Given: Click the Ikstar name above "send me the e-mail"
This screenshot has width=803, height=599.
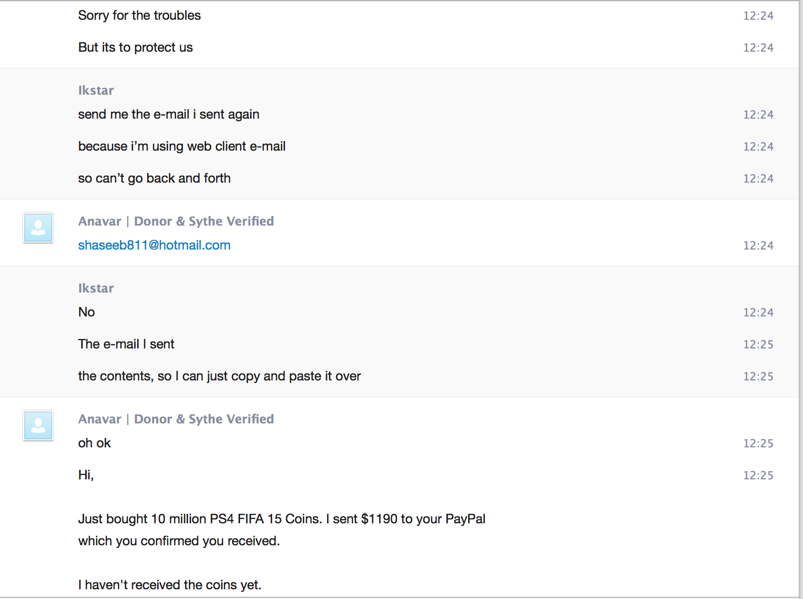Looking at the screenshot, I should (96, 90).
